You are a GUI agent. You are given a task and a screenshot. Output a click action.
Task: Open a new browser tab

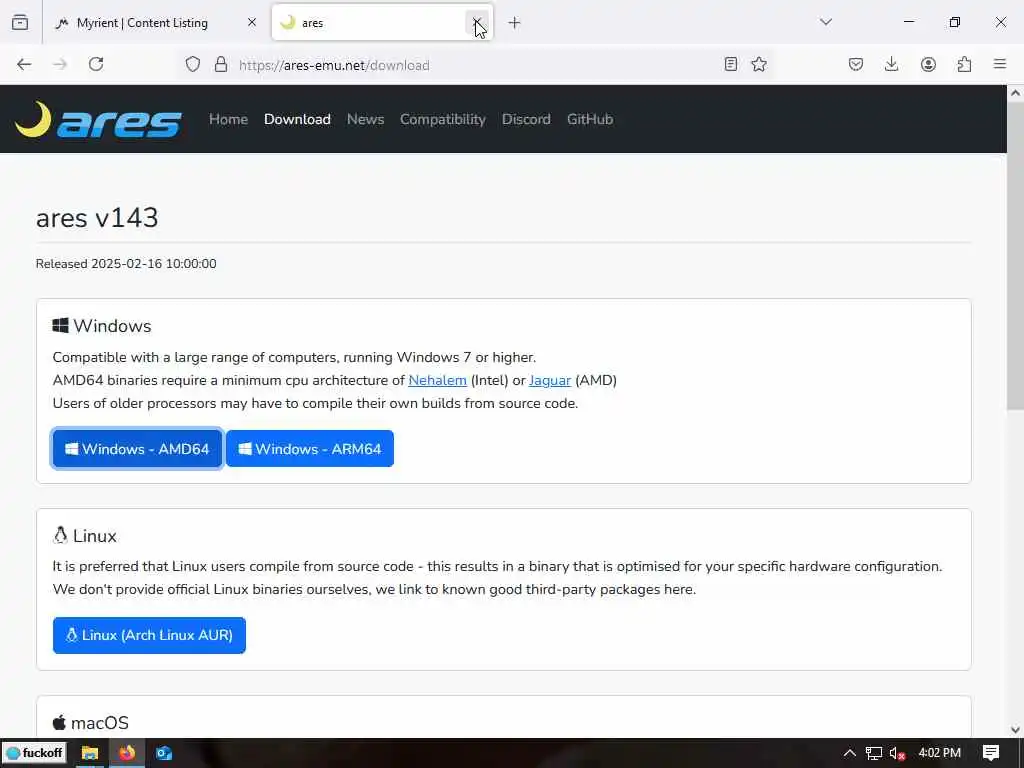(515, 23)
